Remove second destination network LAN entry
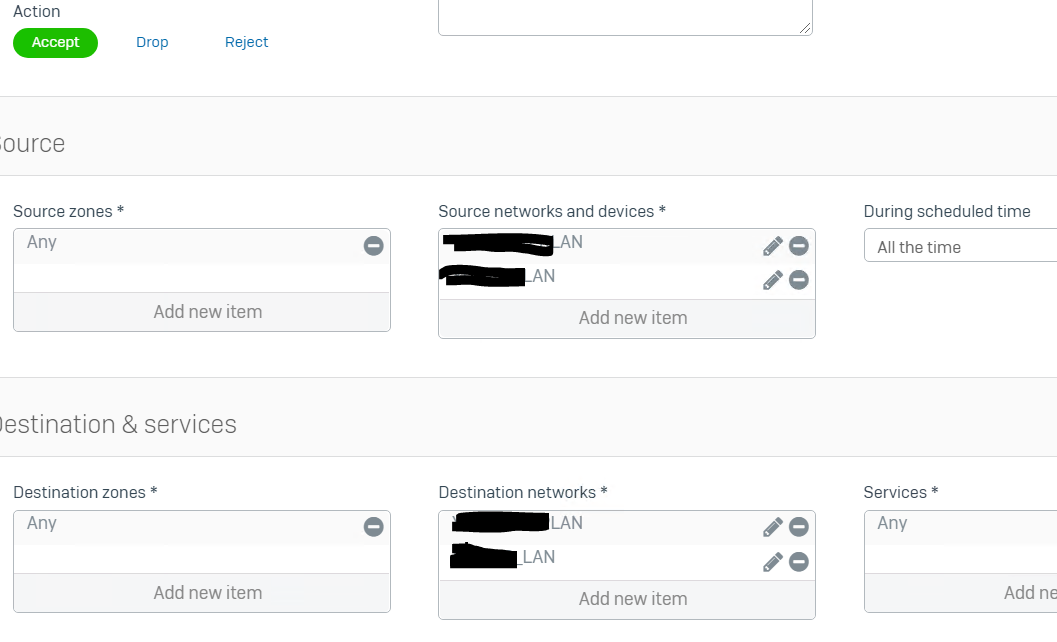The width and height of the screenshot is (1057, 642). pyautogui.click(x=799, y=562)
